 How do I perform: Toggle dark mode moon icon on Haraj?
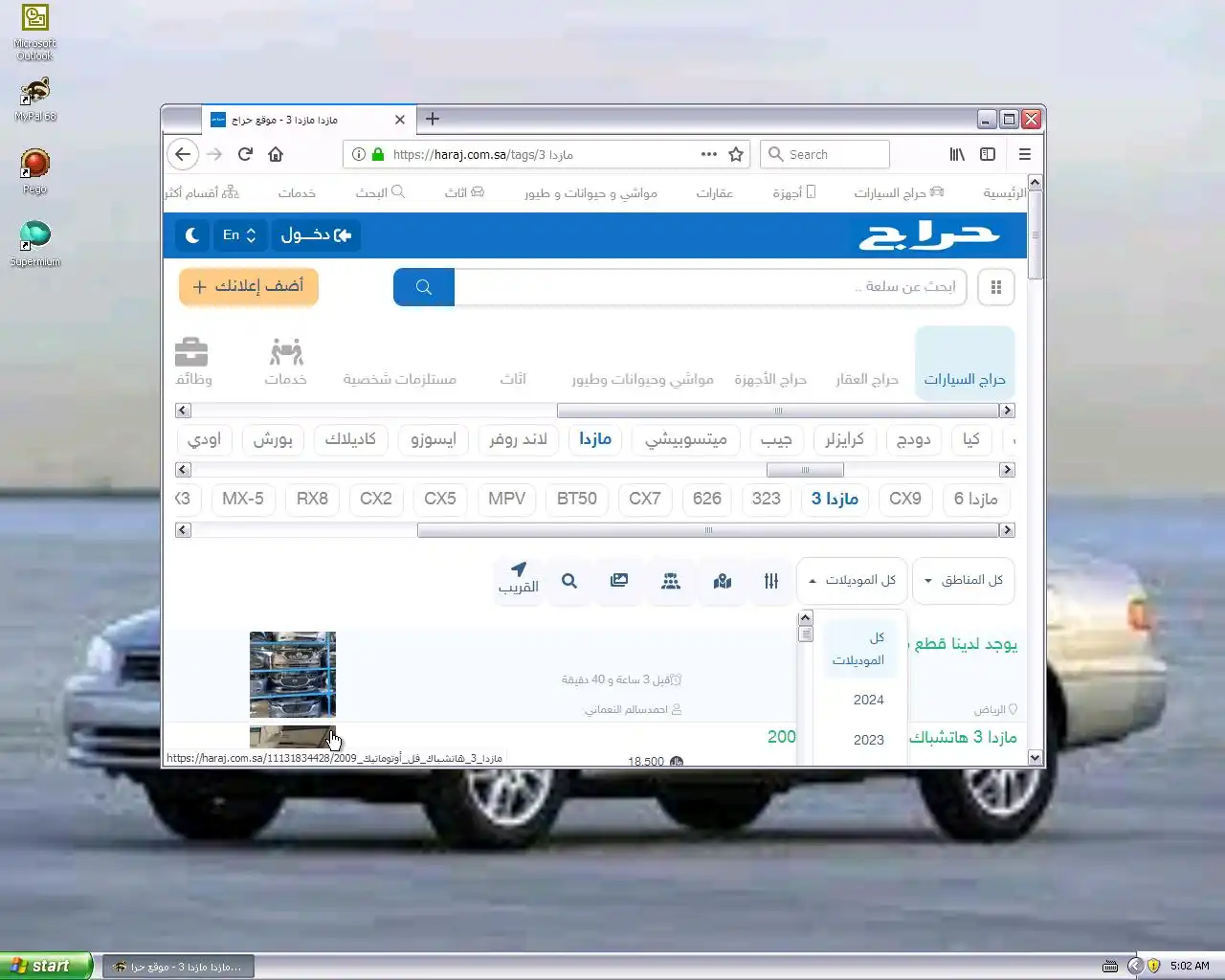[x=192, y=235]
